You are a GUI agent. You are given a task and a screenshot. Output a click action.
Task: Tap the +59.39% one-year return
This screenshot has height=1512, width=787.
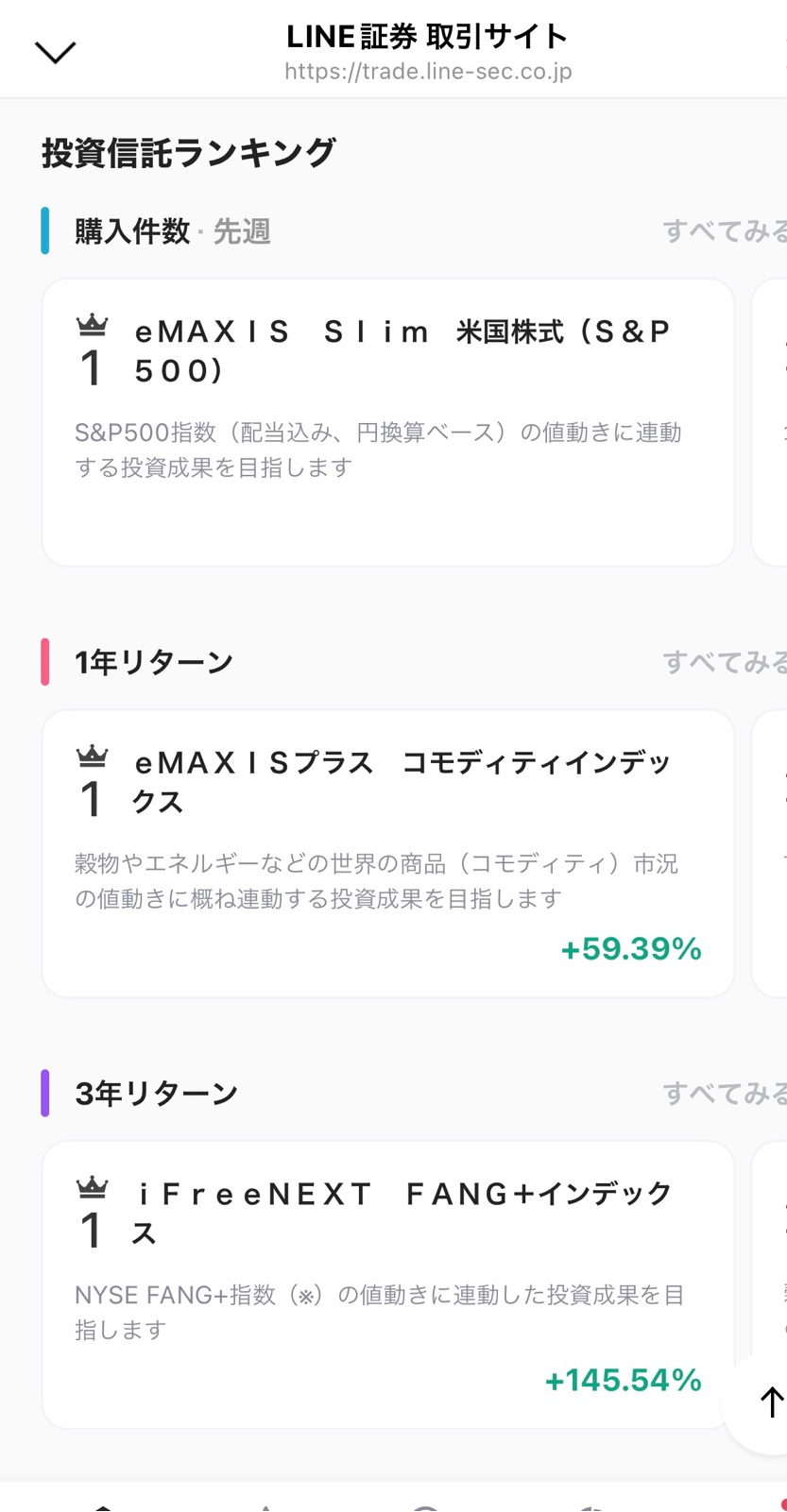(631, 949)
